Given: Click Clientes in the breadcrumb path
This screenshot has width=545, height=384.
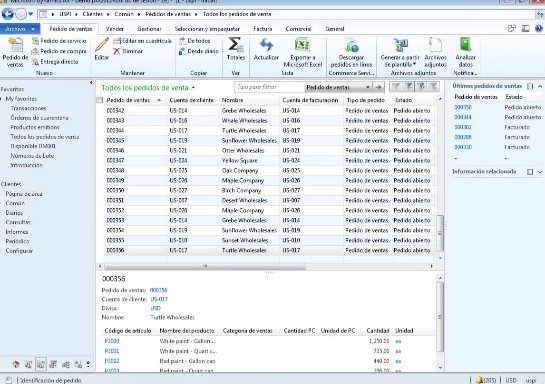Looking at the screenshot, I should [92, 14].
